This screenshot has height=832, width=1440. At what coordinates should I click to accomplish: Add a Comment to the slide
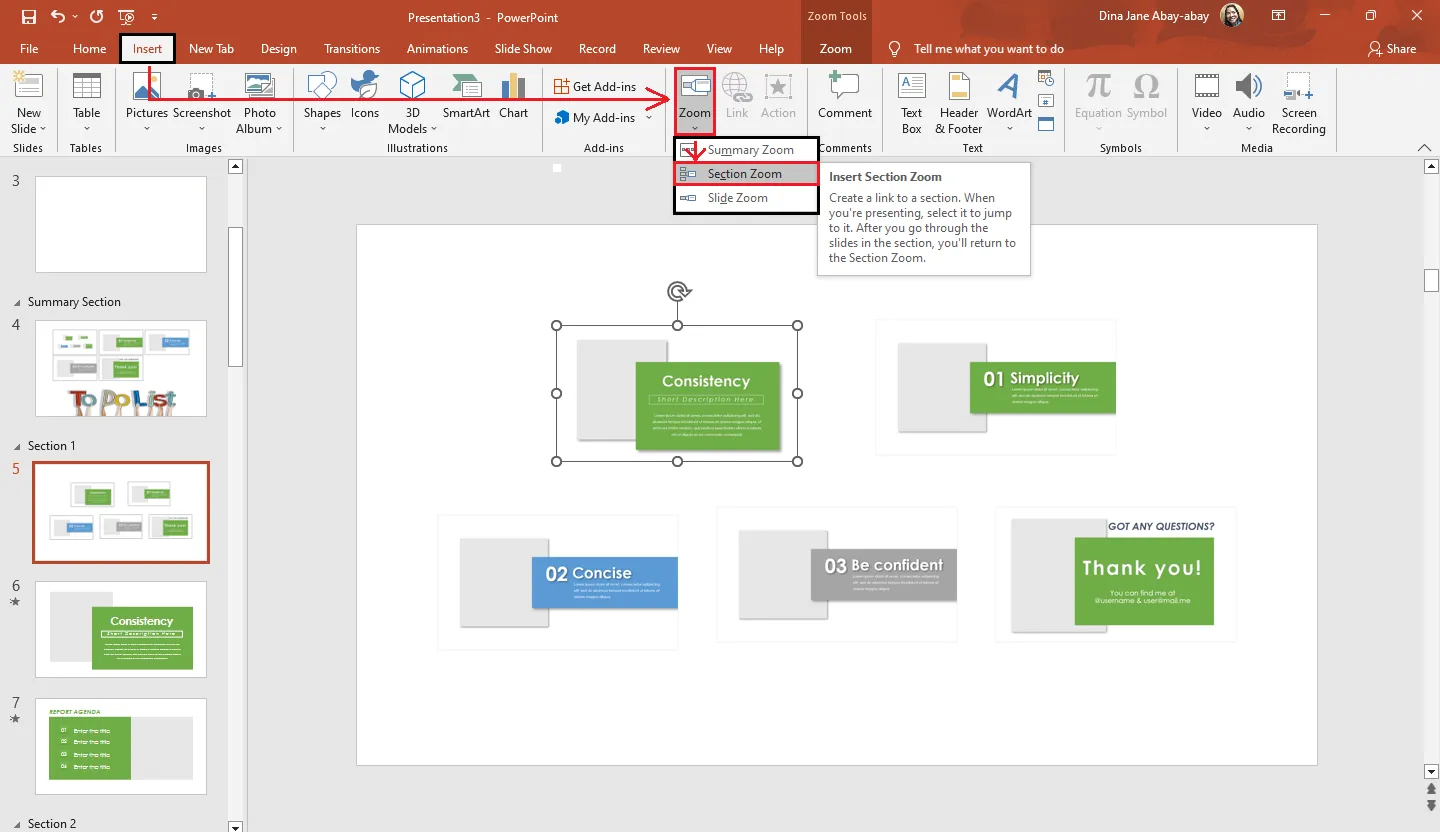[x=845, y=98]
